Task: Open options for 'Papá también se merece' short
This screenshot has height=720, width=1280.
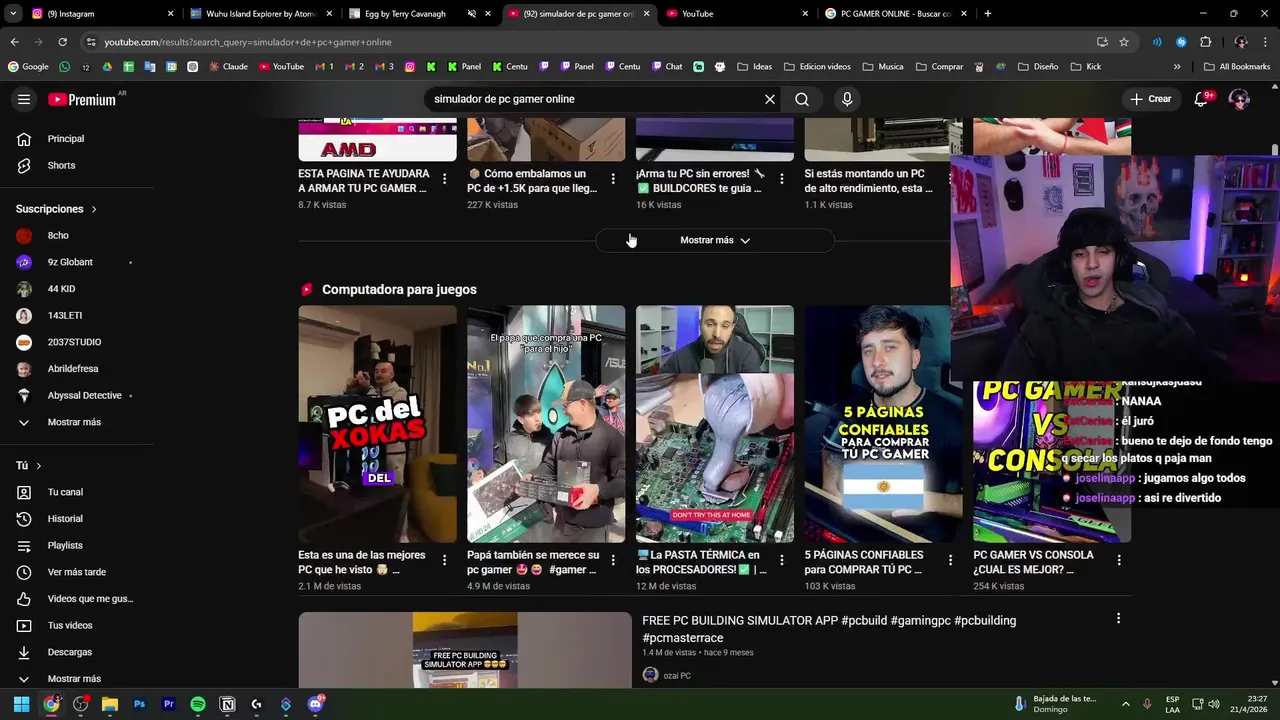Action: [613, 560]
